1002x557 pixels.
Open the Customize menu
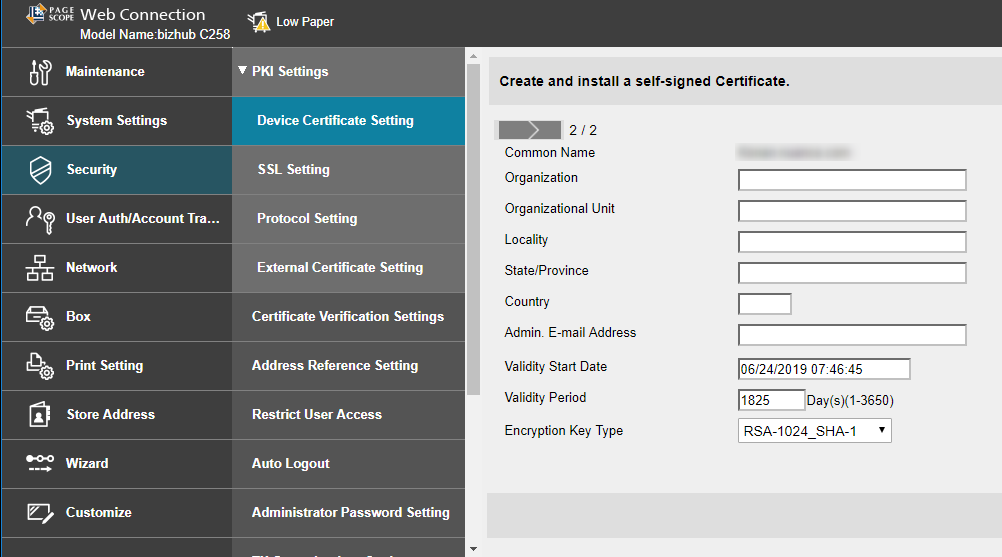(117, 512)
